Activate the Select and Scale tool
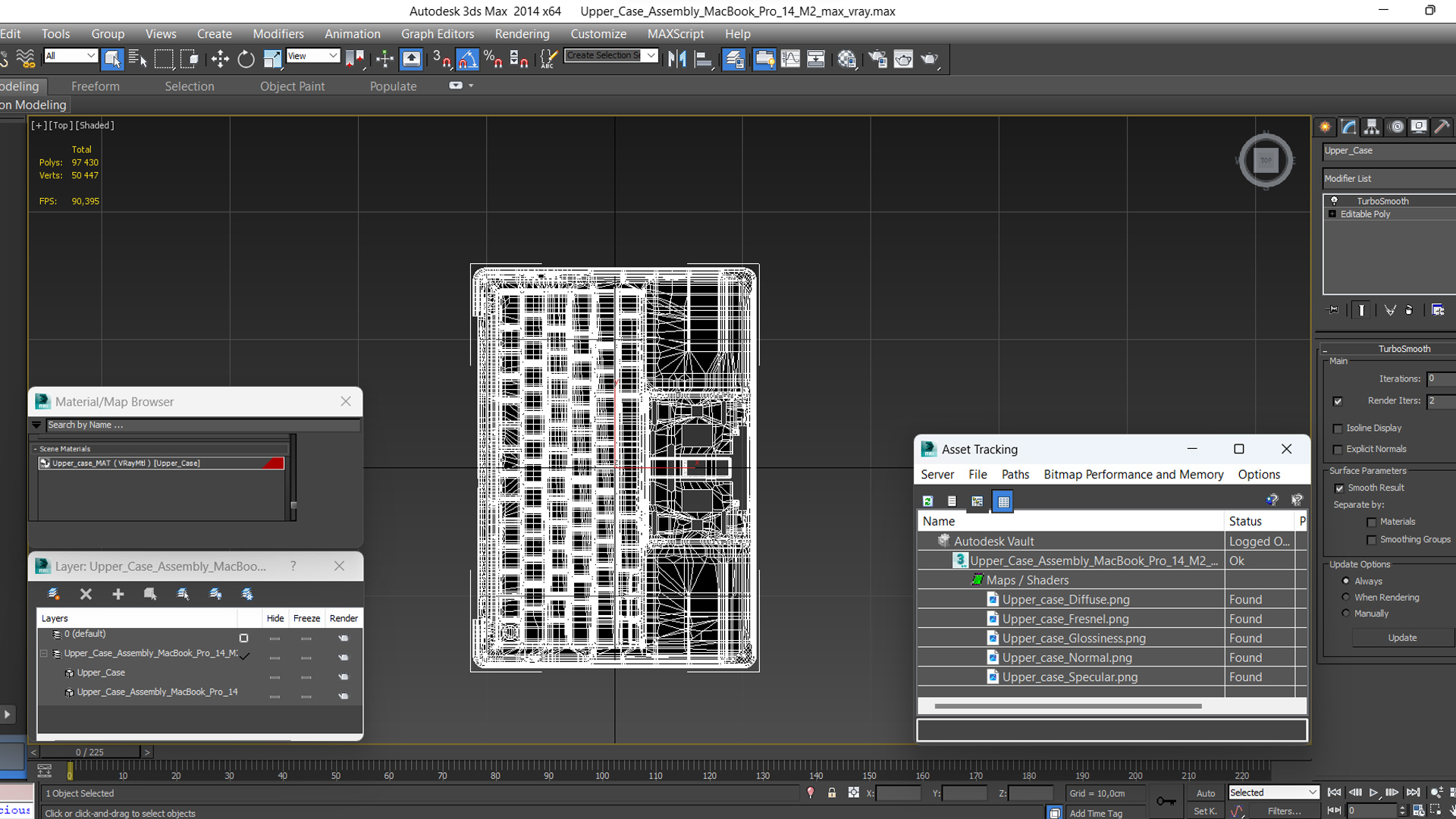Screen dimensions: 1456x819 click(271, 58)
